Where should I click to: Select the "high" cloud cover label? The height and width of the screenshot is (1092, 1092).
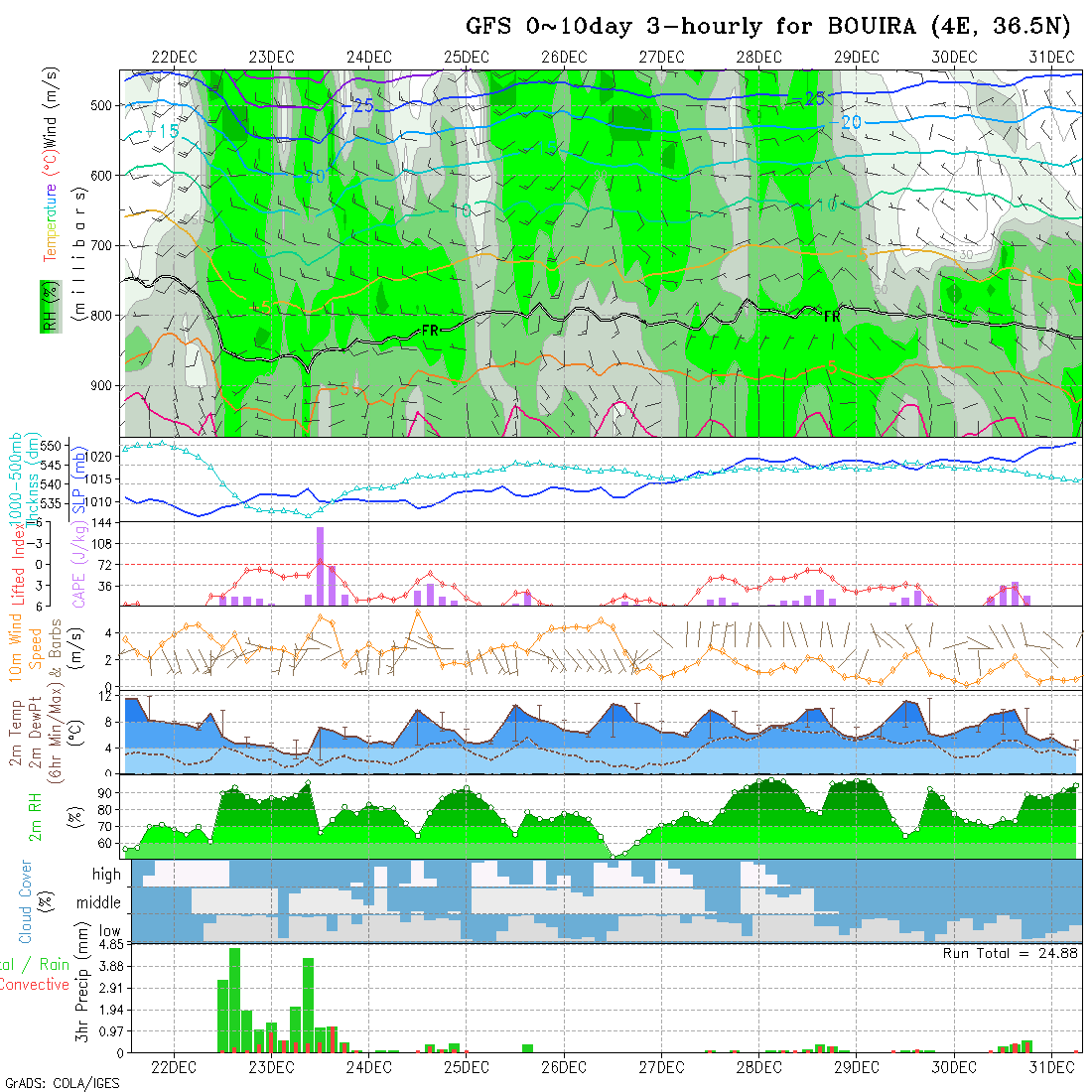[106, 875]
